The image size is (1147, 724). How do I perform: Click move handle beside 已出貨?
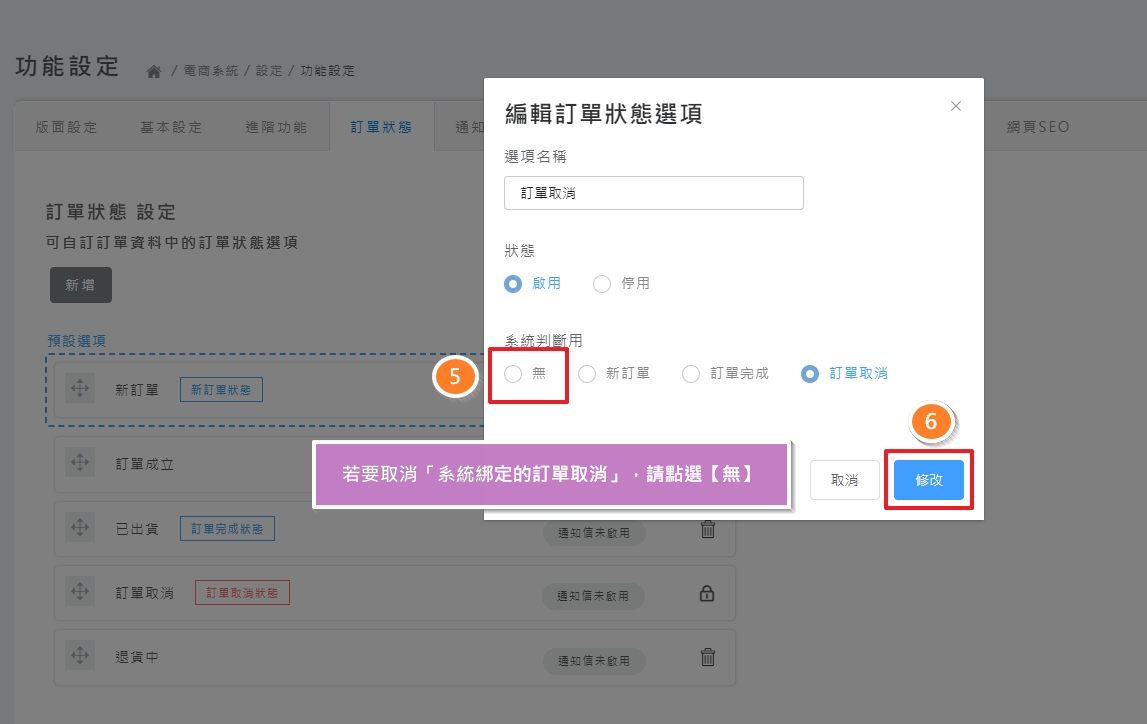tap(80, 529)
